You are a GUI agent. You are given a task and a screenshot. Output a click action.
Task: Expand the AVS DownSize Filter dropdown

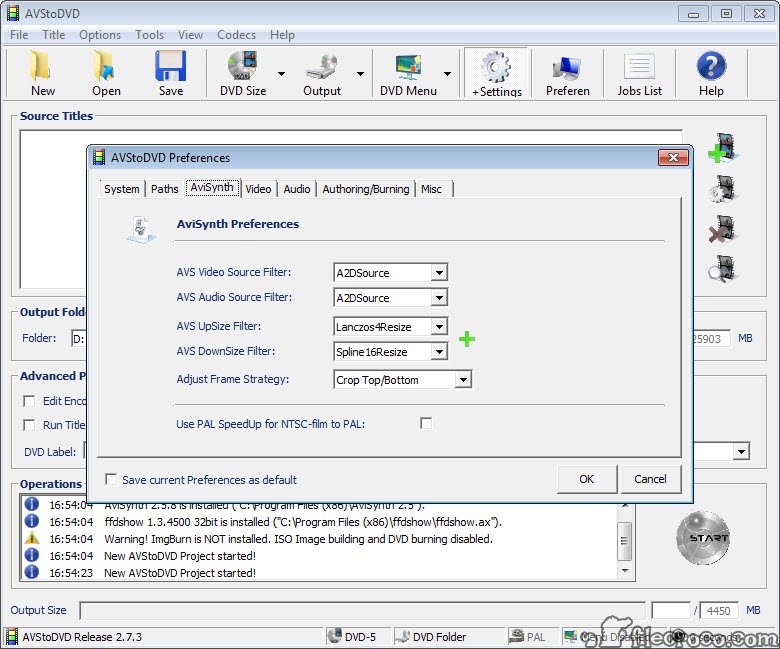(x=439, y=351)
